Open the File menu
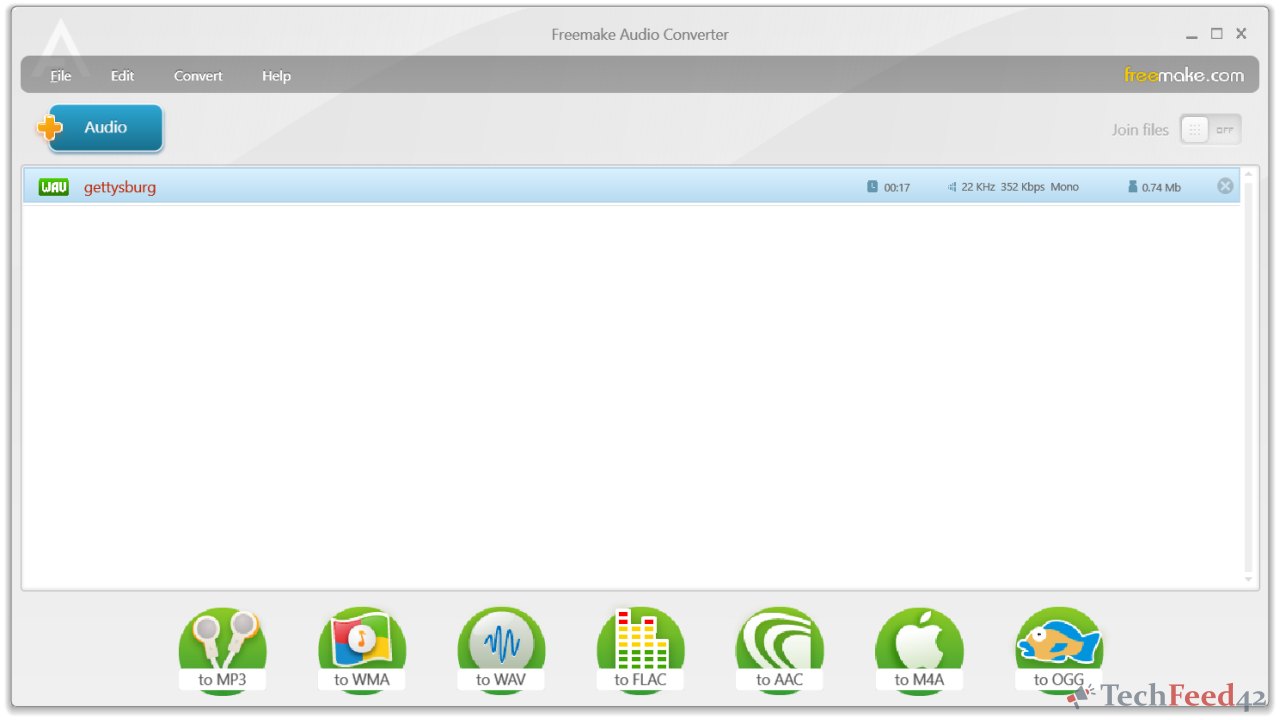This screenshot has width=1280, height=720. tap(61, 76)
